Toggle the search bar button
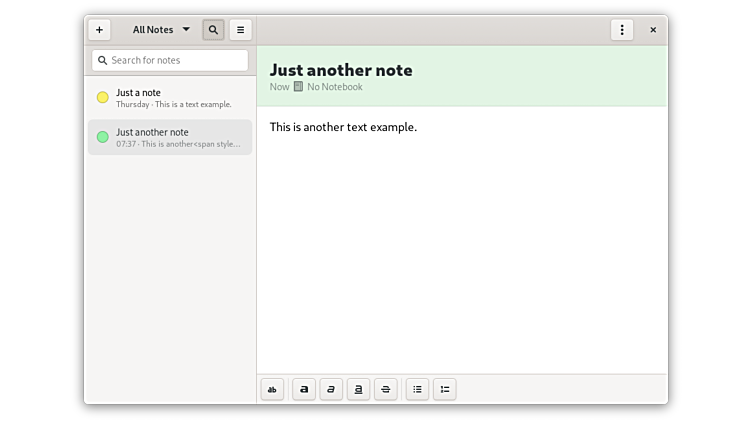The height and width of the screenshot is (423, 752). coord(213,30)
